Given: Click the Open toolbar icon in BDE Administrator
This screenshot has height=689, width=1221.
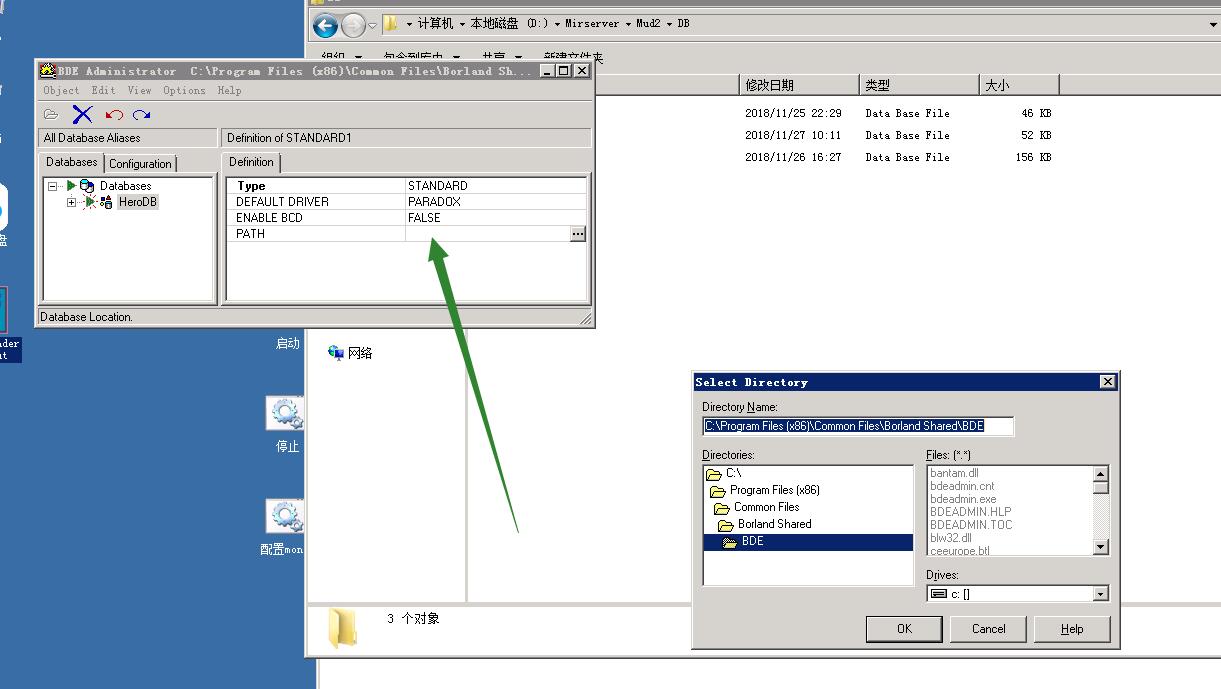Looking at the screenshot, I should pyautogui.click(x=51, y=115).
